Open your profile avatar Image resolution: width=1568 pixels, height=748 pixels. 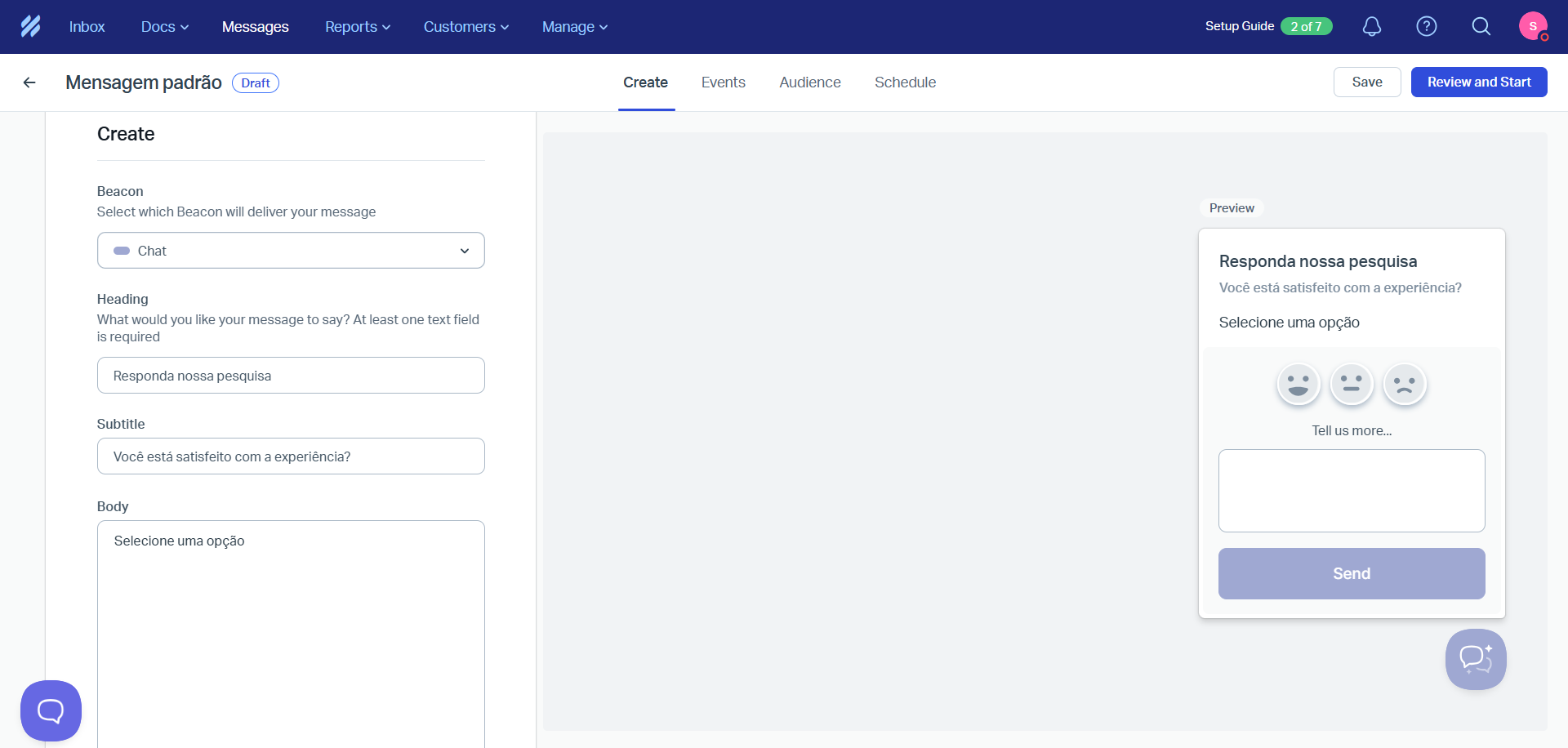1535,26
